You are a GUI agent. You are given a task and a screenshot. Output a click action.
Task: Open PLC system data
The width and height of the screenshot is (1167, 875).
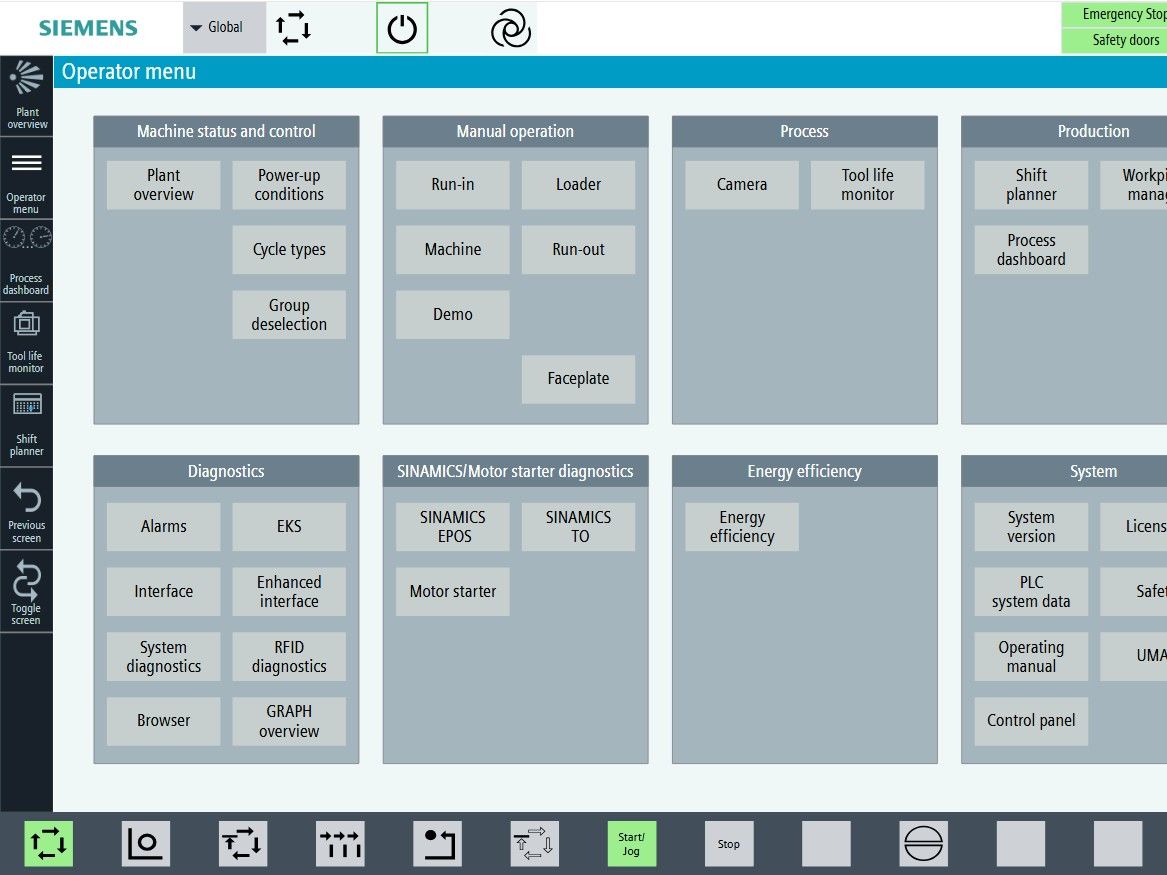pyautogui.click(x=1032, y=592)
